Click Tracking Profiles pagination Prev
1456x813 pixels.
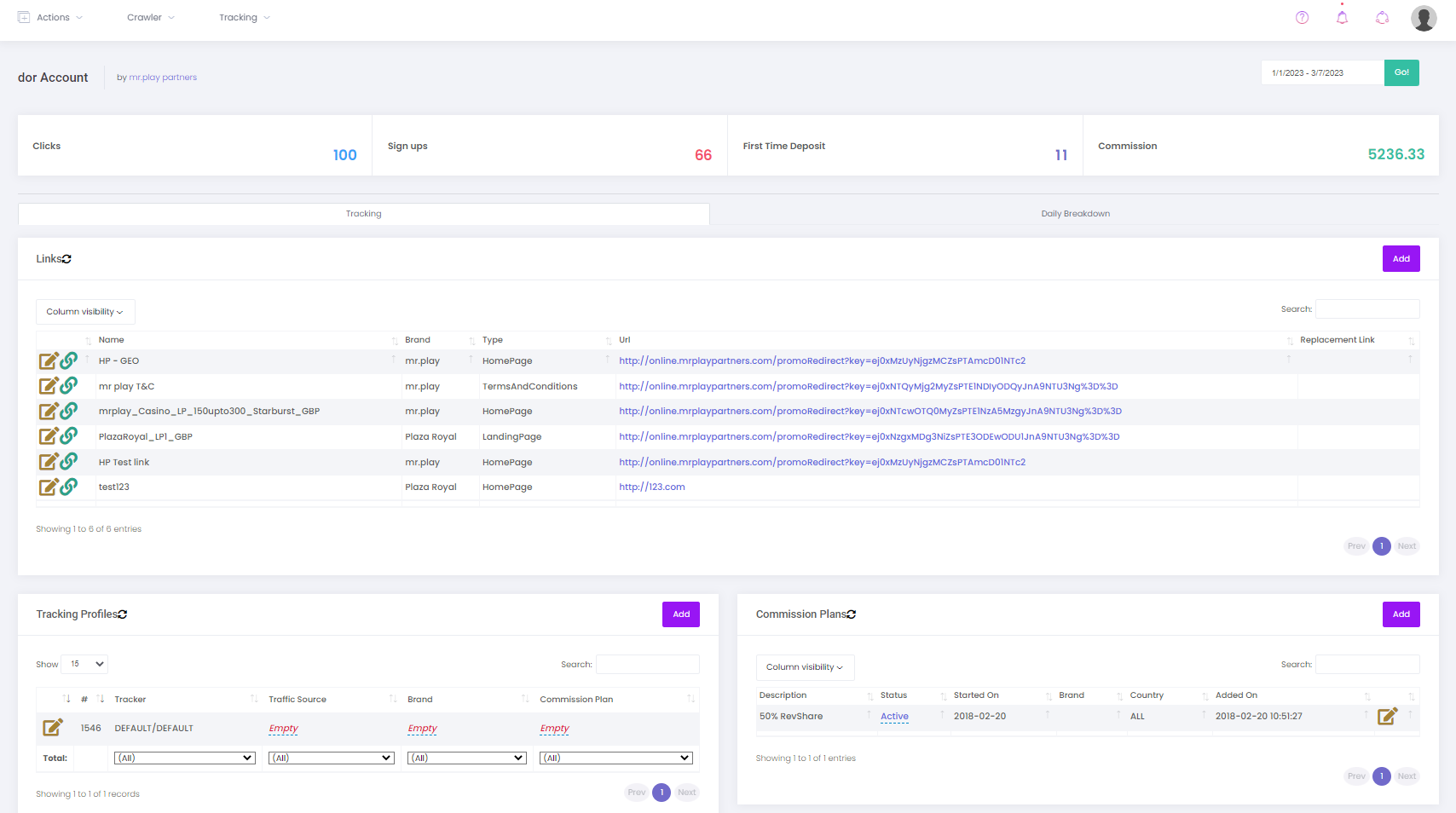tap(637, 793)
